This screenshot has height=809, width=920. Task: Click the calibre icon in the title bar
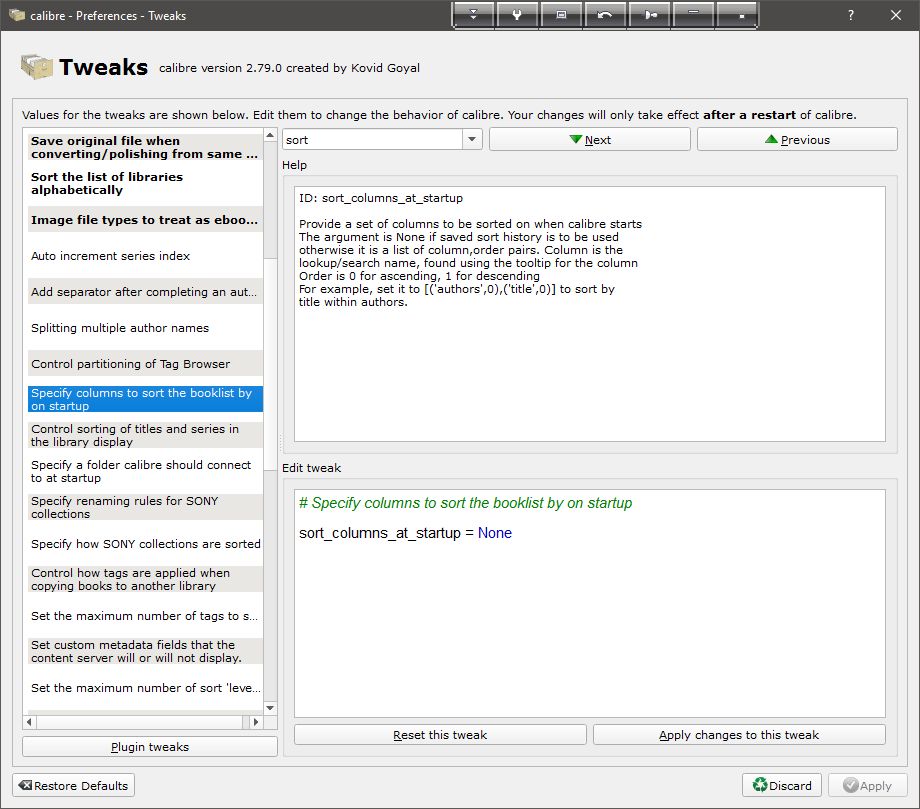click(x=16, y=15)
